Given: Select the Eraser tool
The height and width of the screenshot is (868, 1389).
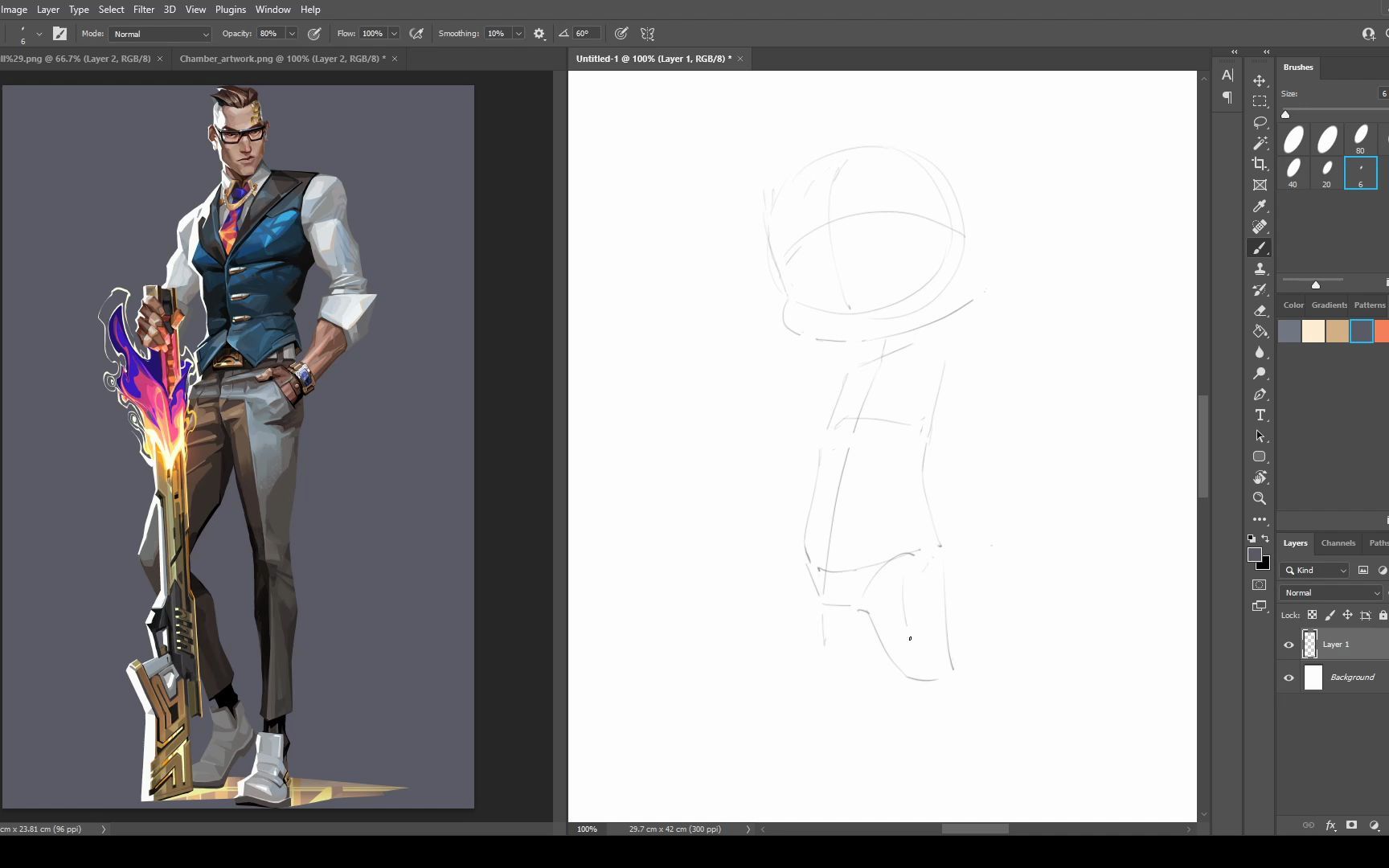Looking at the screenshot, I should tap(1260, 310).
